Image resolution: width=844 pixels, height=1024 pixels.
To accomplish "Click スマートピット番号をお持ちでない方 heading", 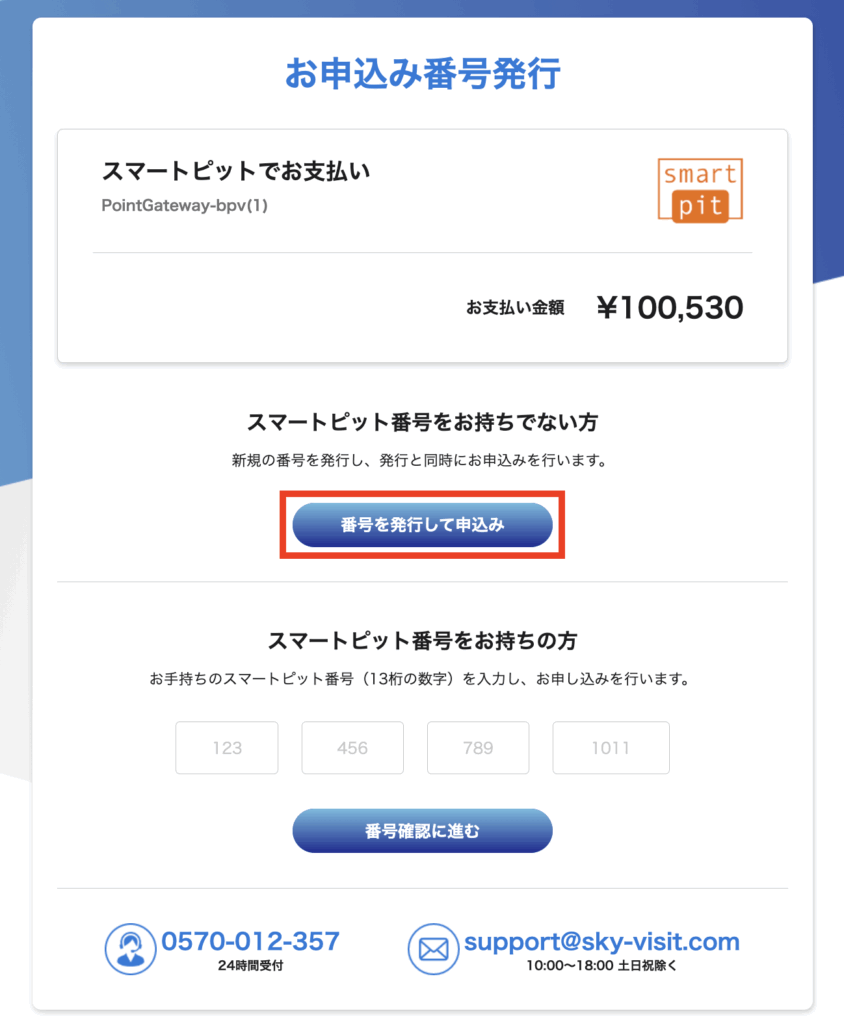I will pos(422,422).
